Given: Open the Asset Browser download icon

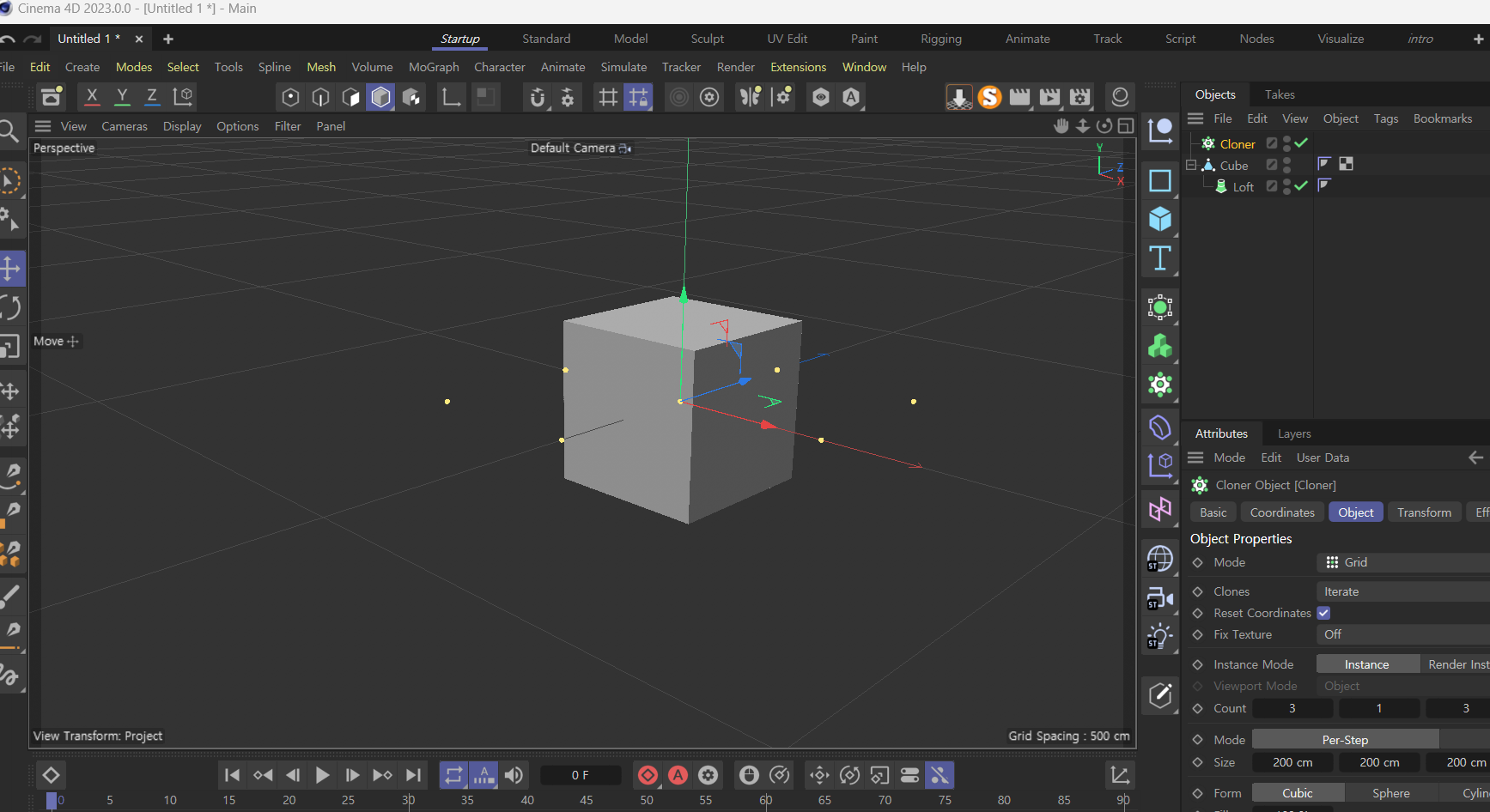Looking at the screenshot, I should coord(959,97).
